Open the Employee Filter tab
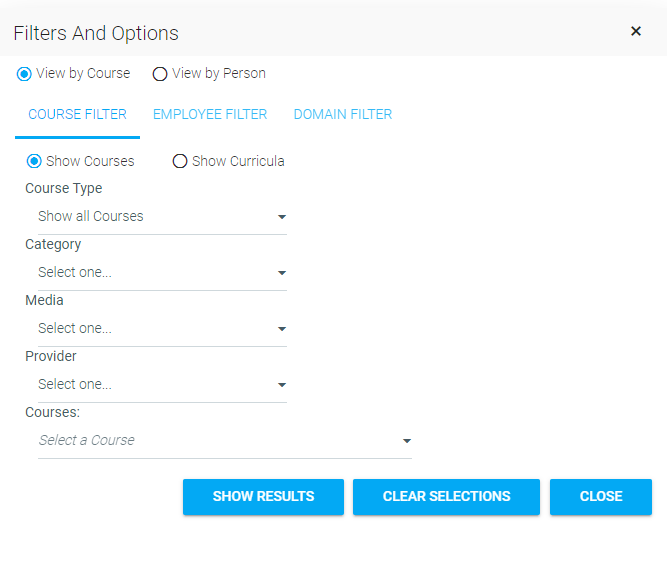667x577 pixels. pos(210,114)
